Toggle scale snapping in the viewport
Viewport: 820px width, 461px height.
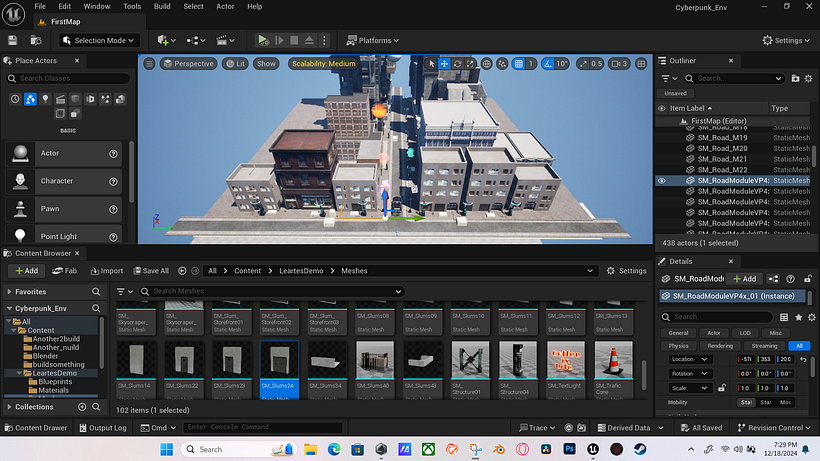[583, 64]
